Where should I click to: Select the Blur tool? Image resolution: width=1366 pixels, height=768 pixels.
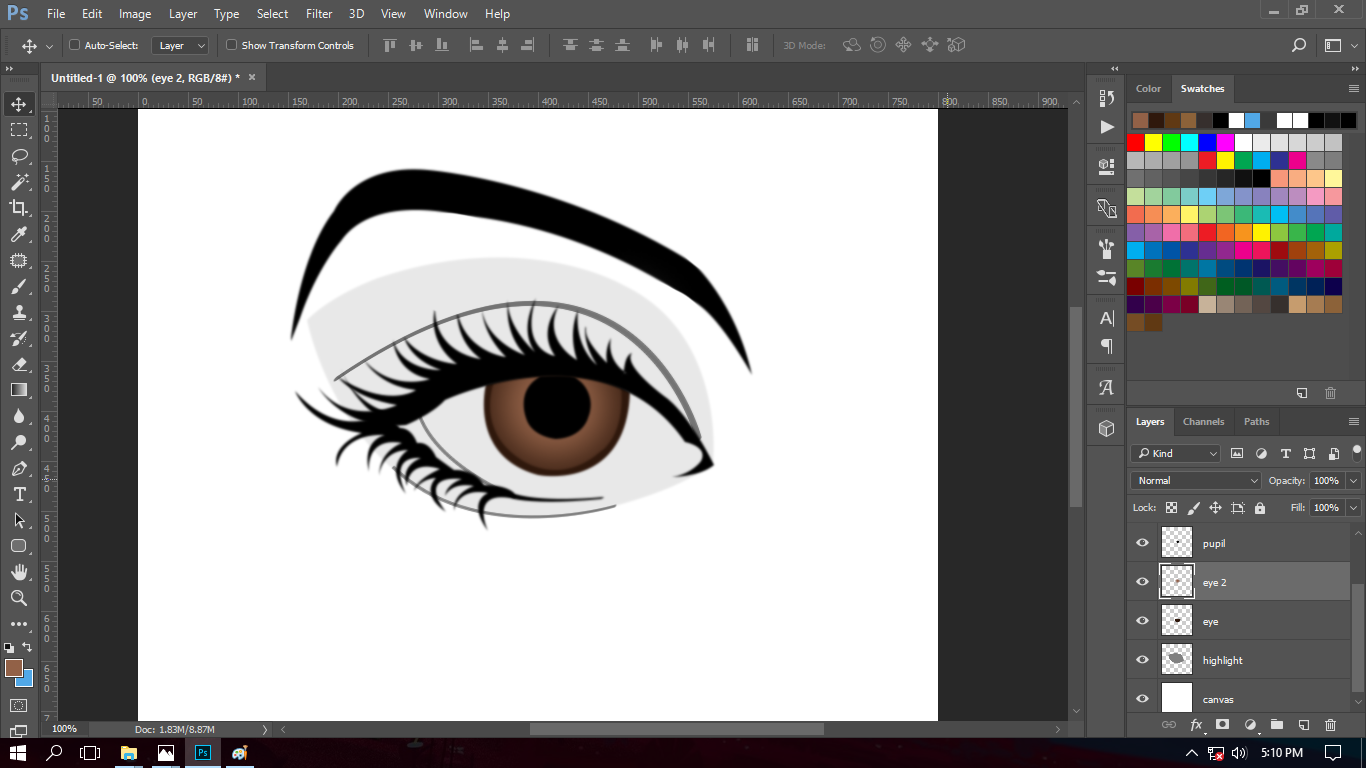pyautogui.click(x=19, y=416)
